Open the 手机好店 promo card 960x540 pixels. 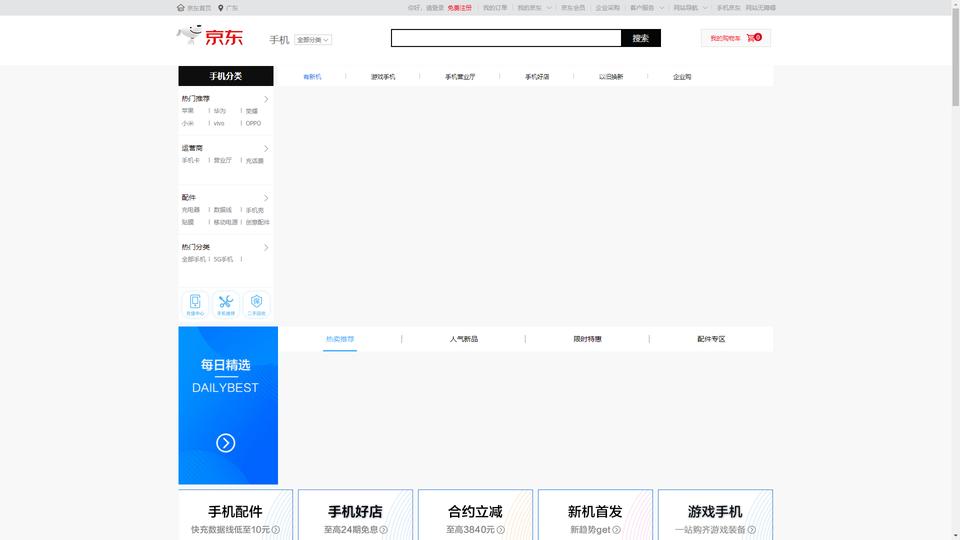point(356,515)
